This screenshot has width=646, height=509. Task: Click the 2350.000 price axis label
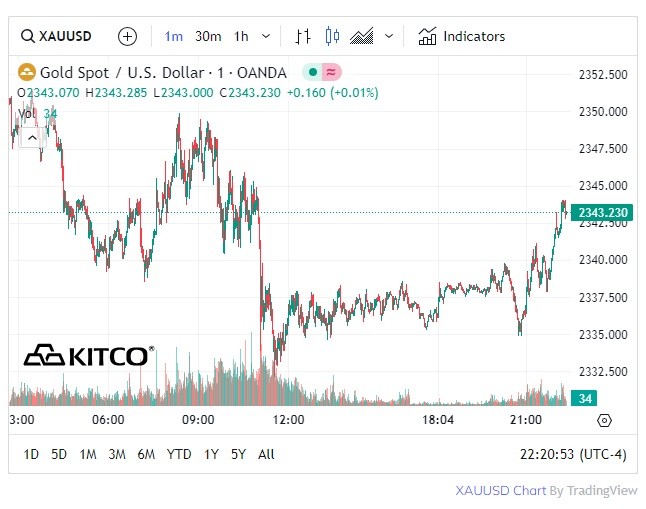(603, 112)
